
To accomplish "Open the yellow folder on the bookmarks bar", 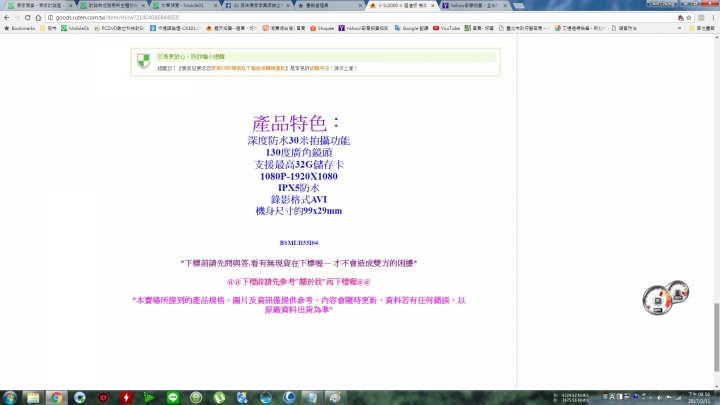I will [48, 28].
